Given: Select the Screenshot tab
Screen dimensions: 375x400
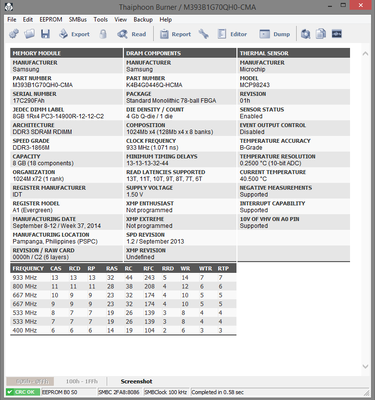Looking at the screenshot, I should [136, 381].
